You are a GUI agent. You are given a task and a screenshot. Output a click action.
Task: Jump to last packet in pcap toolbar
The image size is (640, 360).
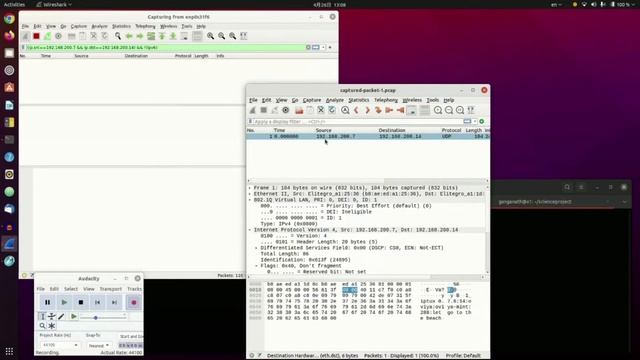click(x=400, y=110)
